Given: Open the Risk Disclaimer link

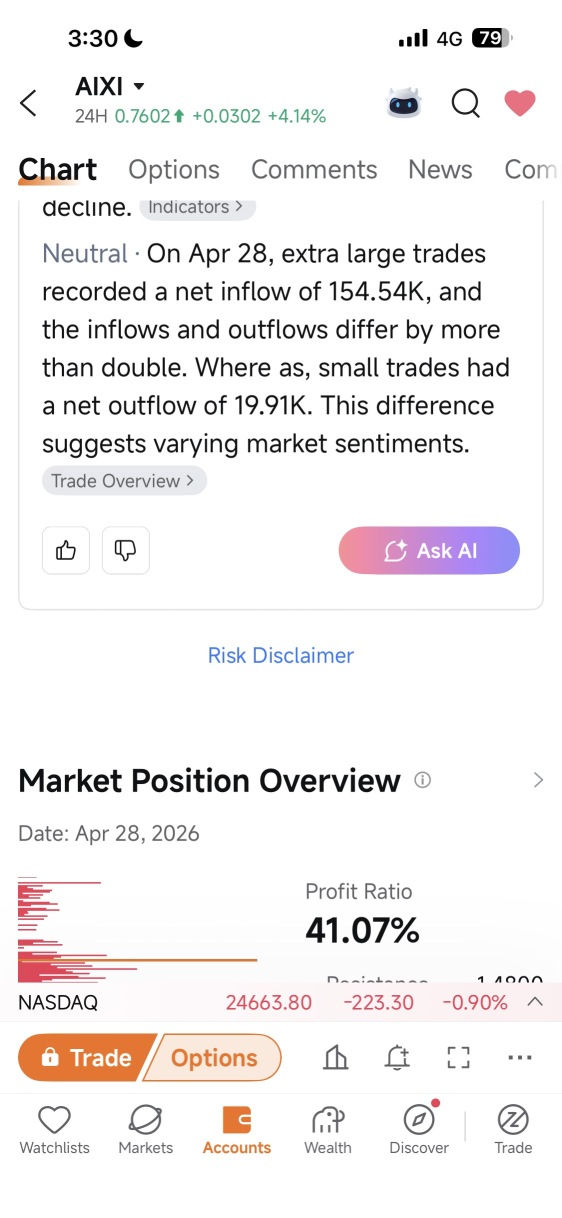Looking at the screenshot, I should tap(281, 655).
